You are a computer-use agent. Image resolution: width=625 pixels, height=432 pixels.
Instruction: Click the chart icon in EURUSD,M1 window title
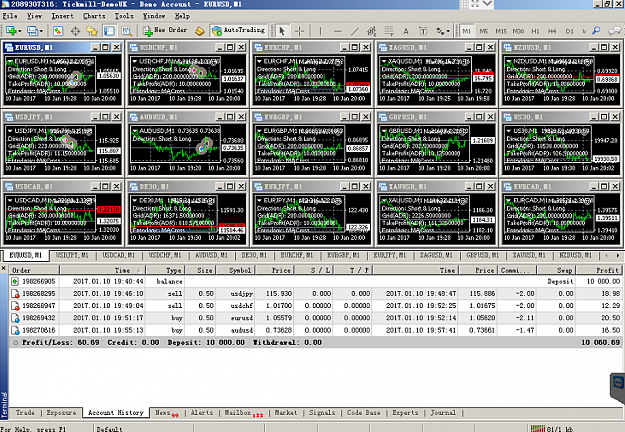tap(9, 47)
